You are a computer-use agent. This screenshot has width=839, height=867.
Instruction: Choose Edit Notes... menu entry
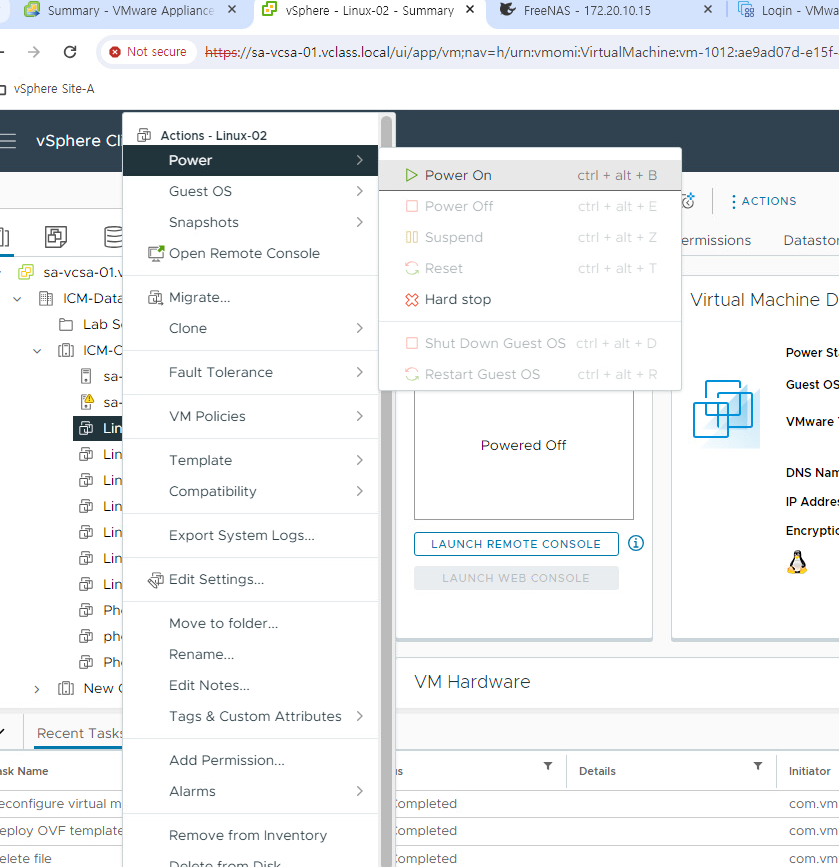pos(251,685)
